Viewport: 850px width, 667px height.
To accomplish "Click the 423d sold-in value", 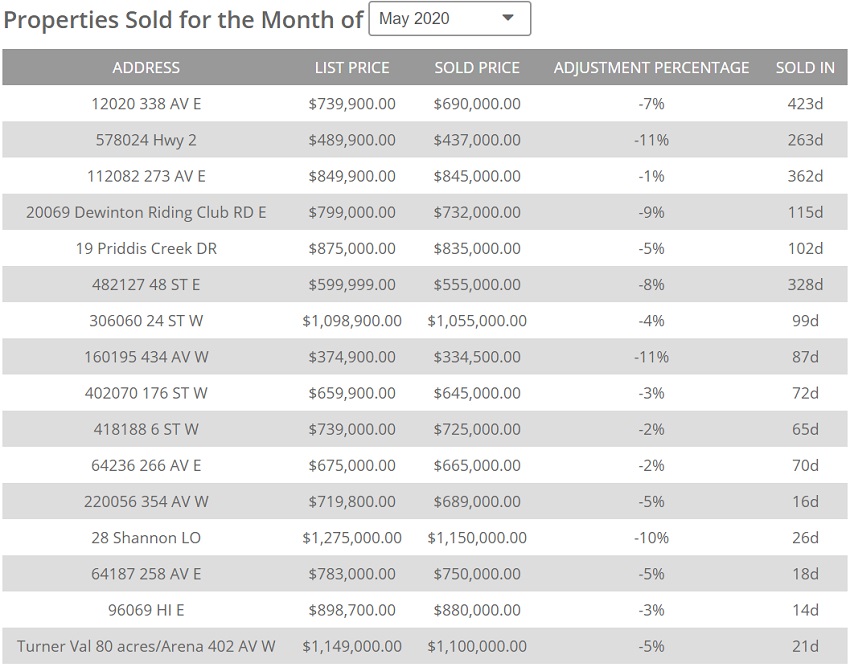I will pos(805,104).
